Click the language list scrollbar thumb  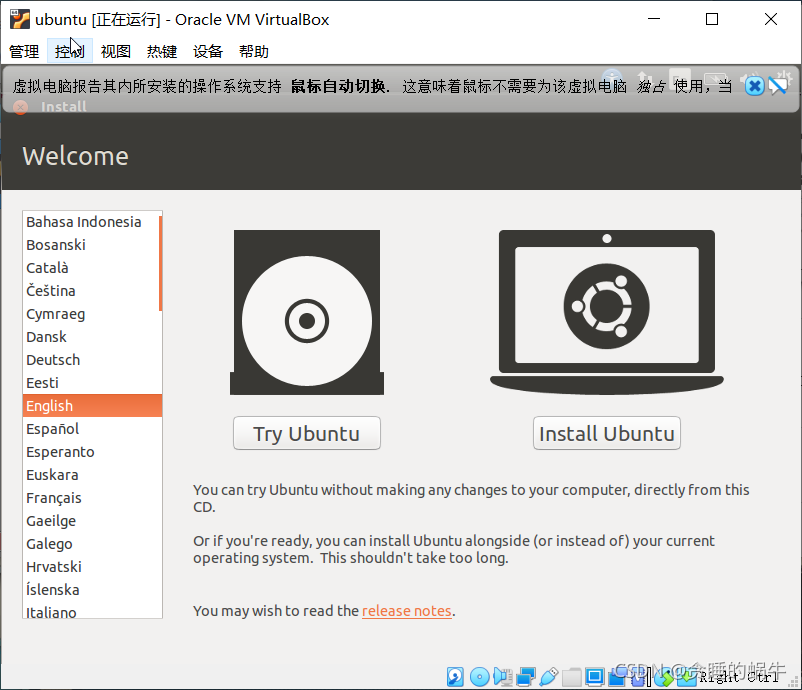point(161,263)
